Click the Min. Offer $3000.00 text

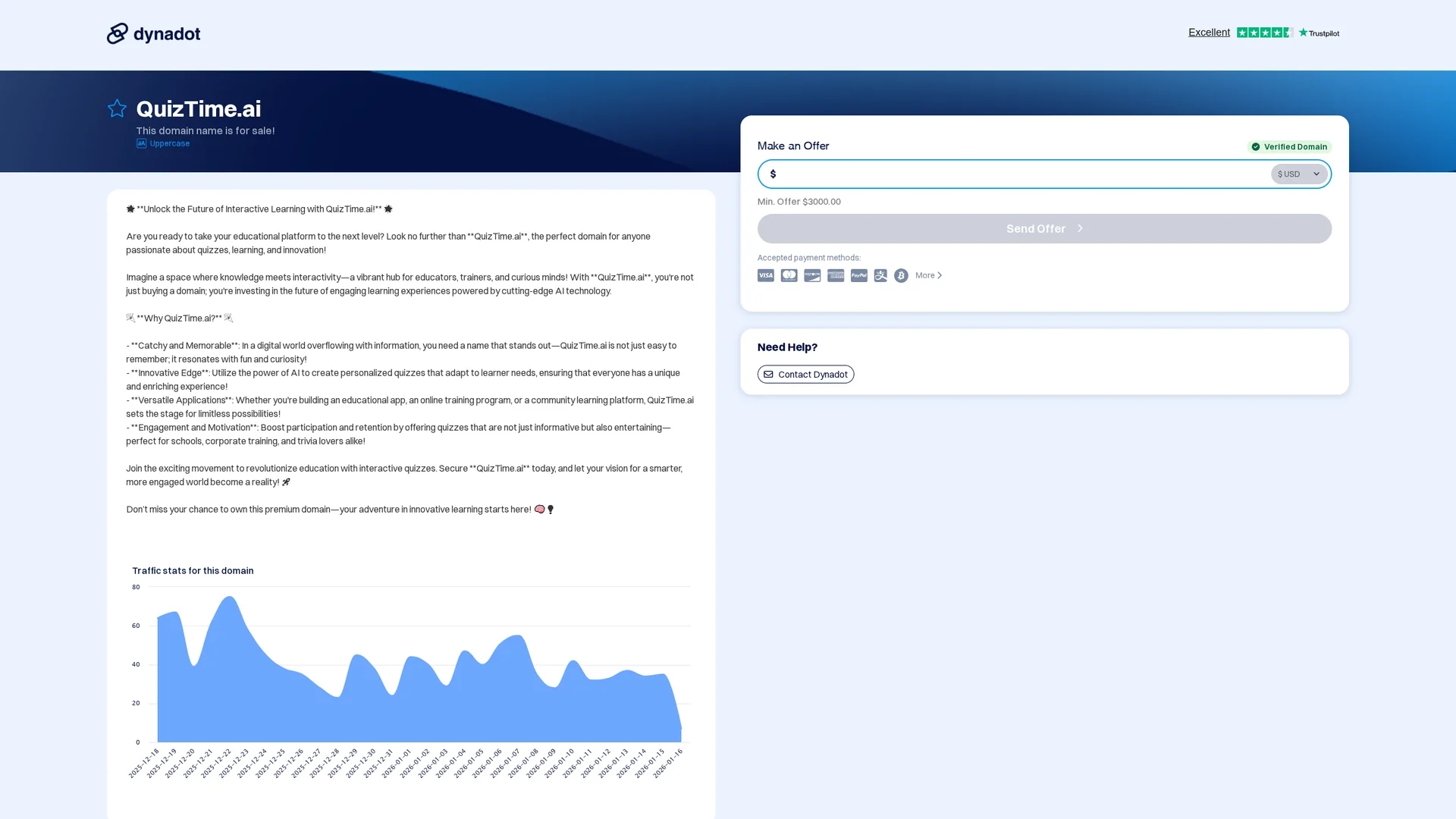click(x=799, y=202)
